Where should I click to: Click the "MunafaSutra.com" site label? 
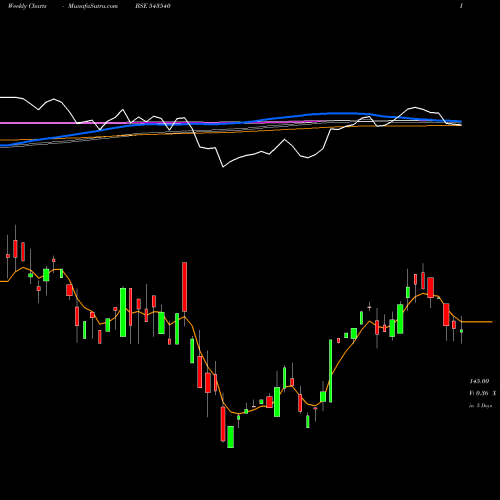(93, 6)
